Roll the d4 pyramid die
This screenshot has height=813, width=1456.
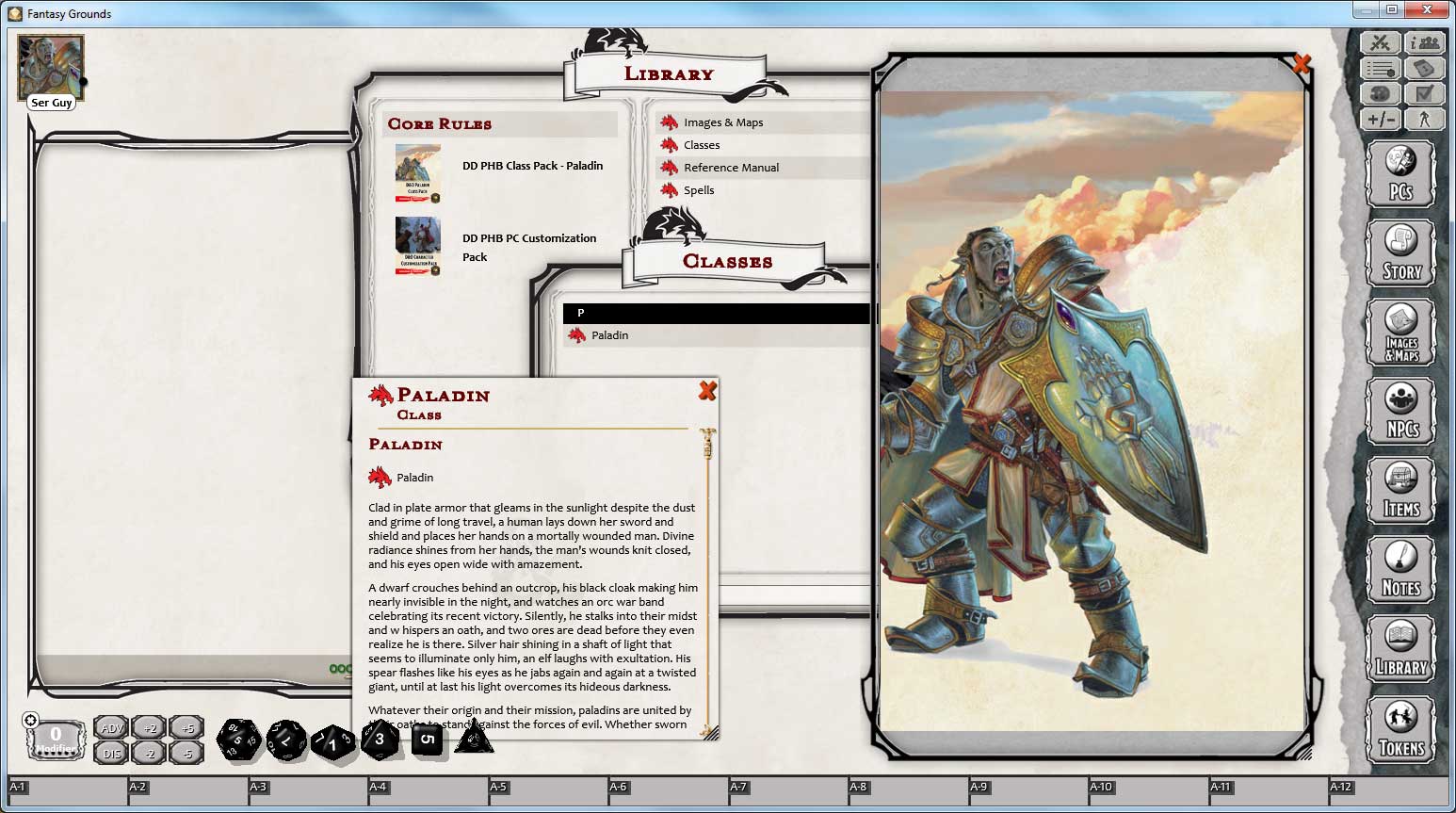475,740
